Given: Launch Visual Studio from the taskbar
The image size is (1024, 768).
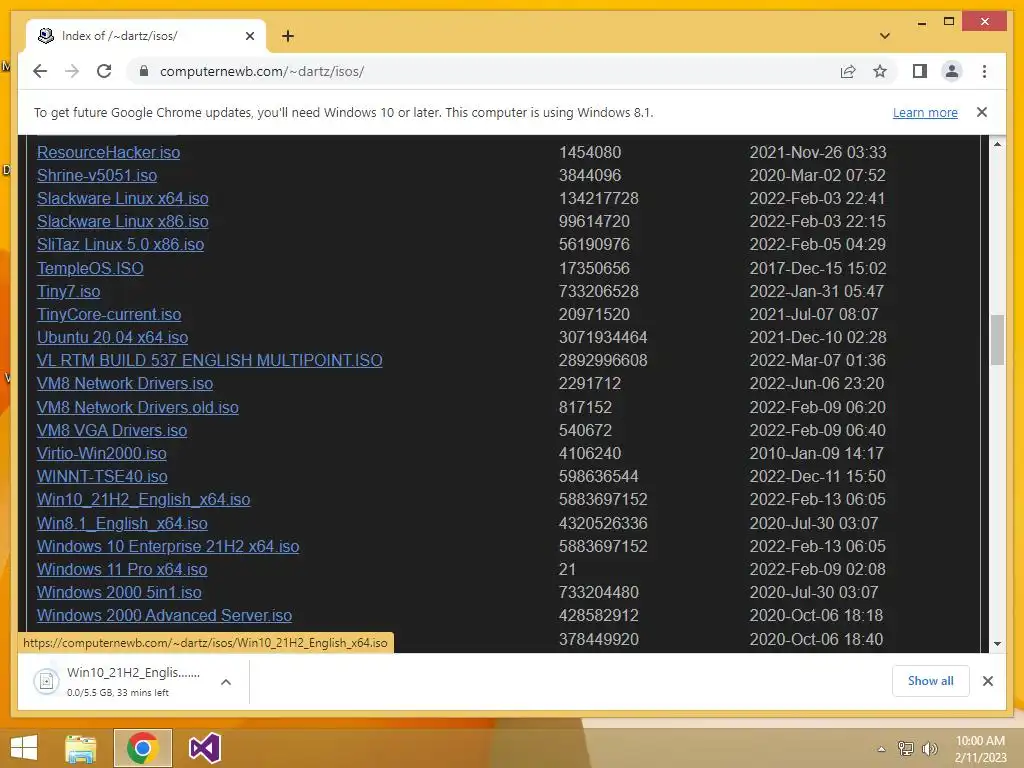Looking at the screenshot, I should pyautogui.click(x=204, y=748).
